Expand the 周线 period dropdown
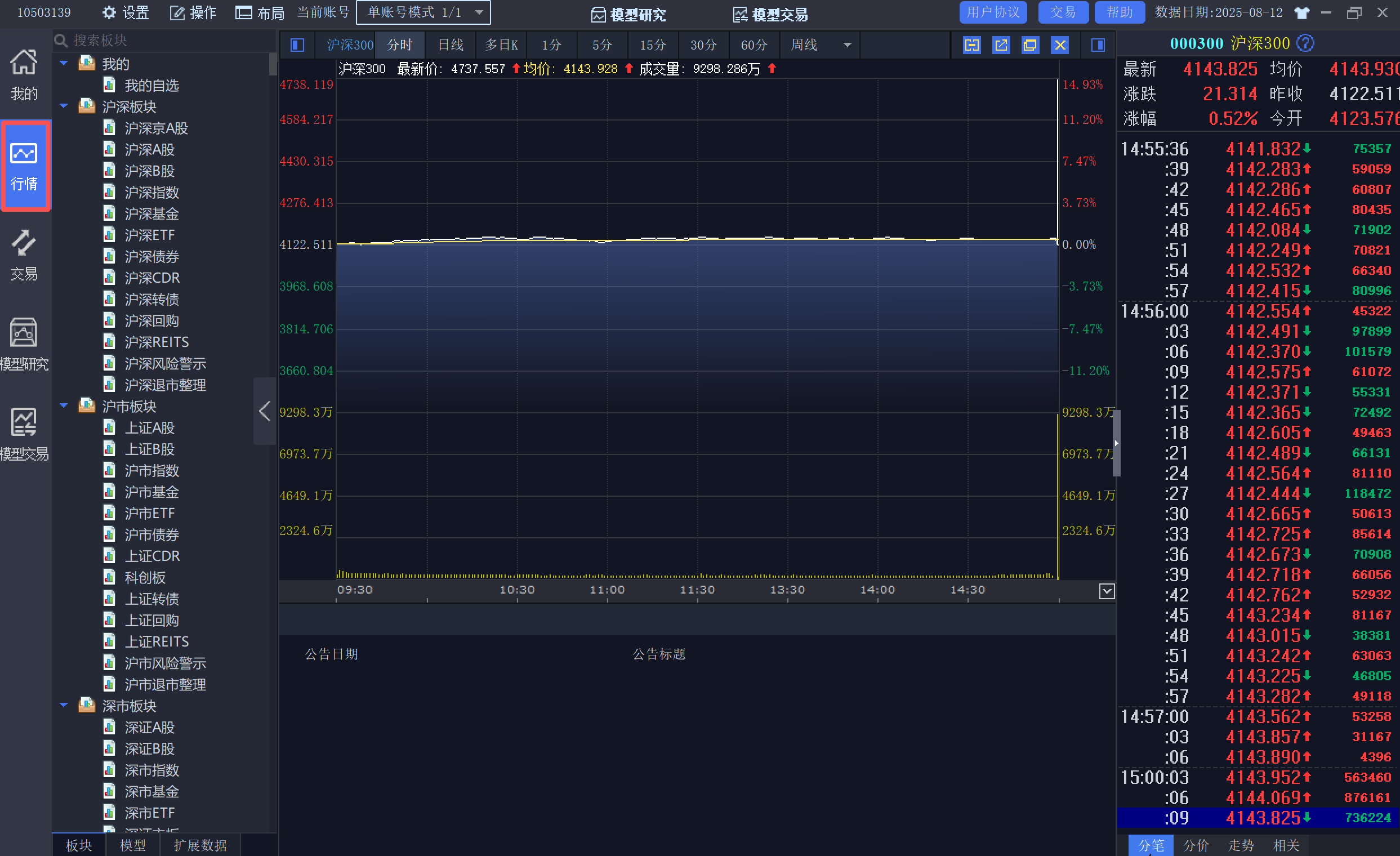This screenshot has height=856, width=1400. tap(847, 45)
